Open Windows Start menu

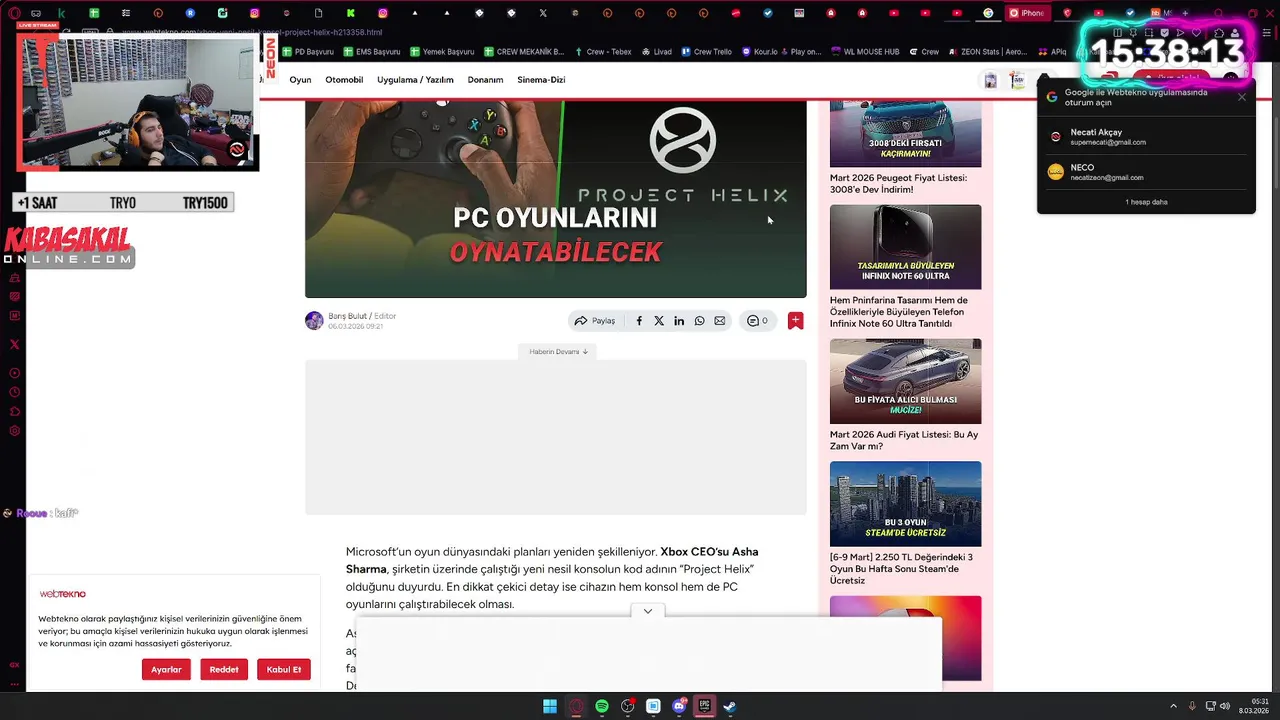[550, 706]
